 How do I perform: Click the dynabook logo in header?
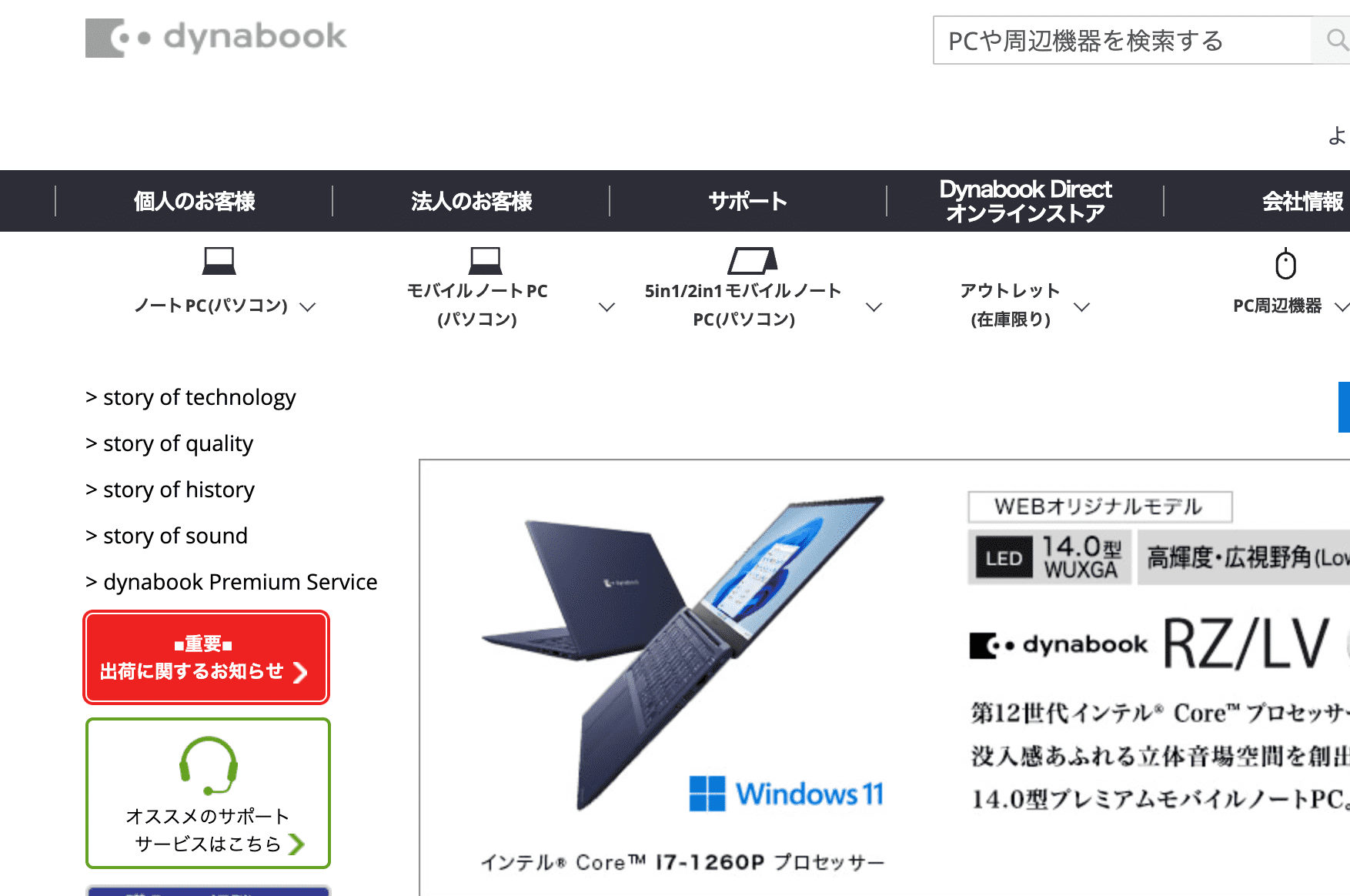216,38
